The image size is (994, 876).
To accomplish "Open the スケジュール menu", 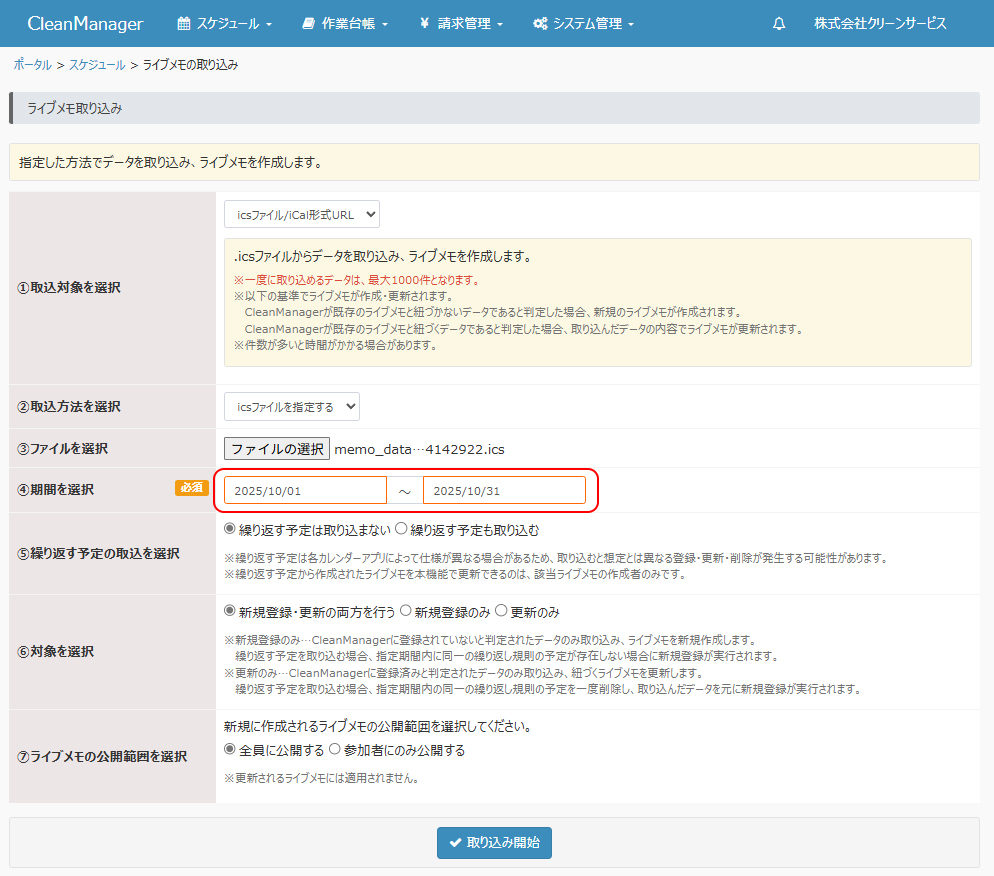I will (x=224, y=23).
